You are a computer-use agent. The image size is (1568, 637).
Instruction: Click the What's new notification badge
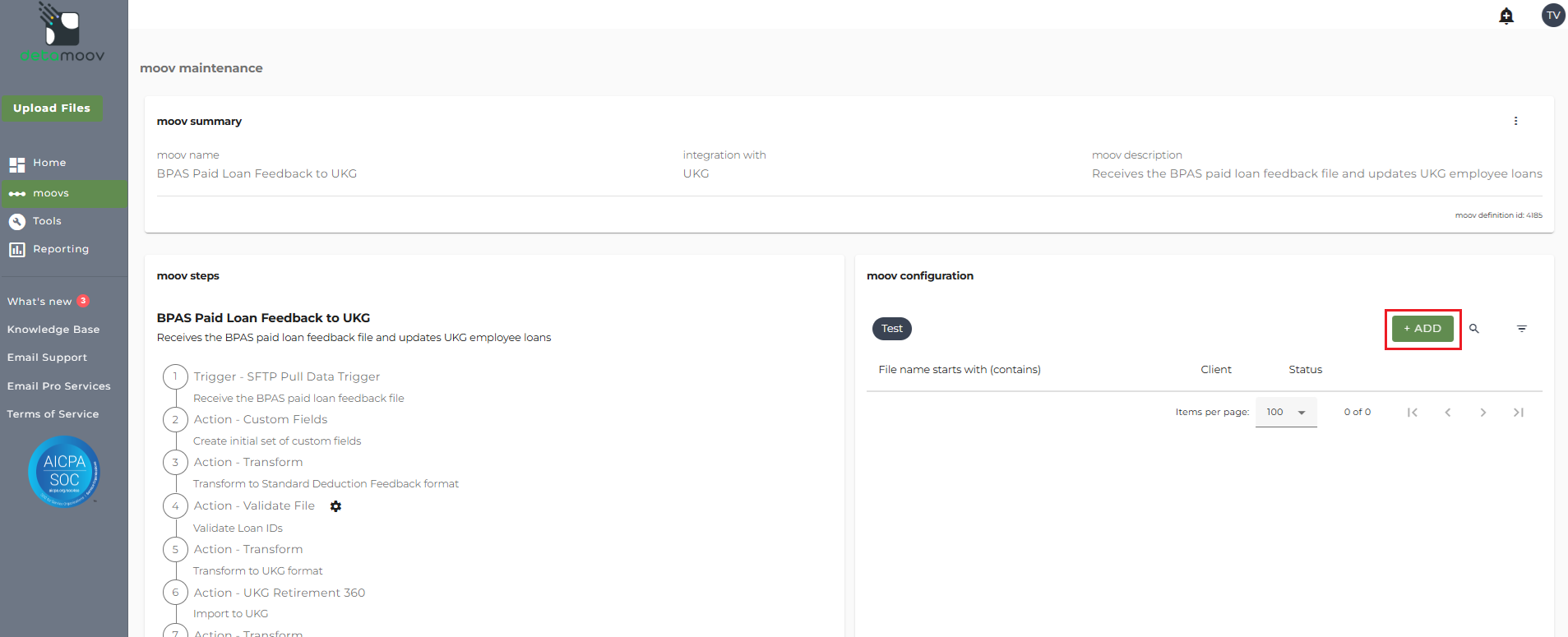(x=83, y=301)
